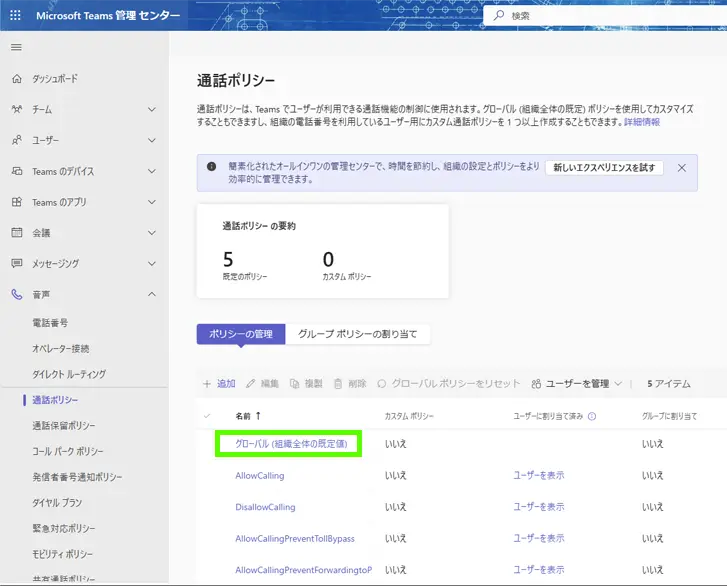Click the 追加 button label

(x=226, y=383)
